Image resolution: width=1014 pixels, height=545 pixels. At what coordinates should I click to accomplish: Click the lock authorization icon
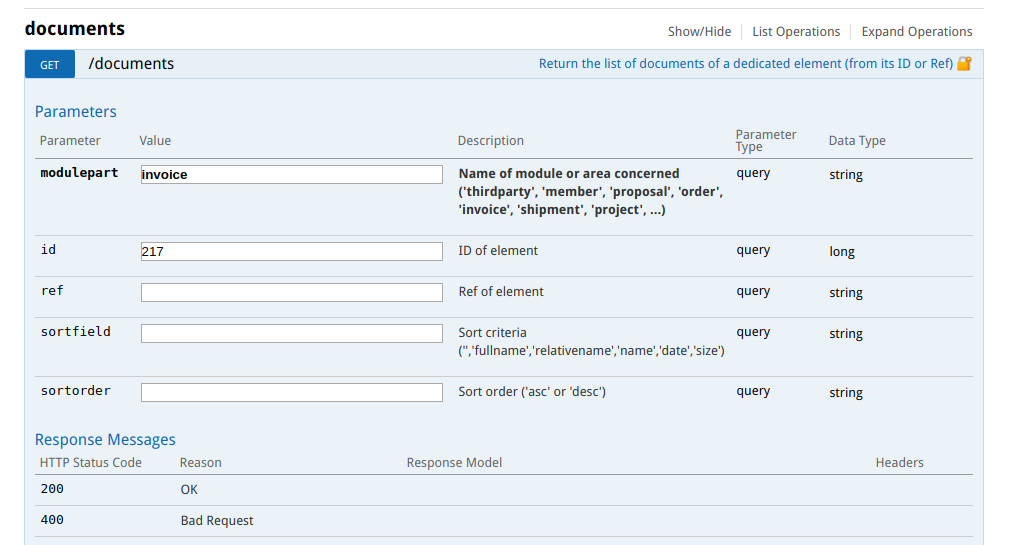point(964,63)
